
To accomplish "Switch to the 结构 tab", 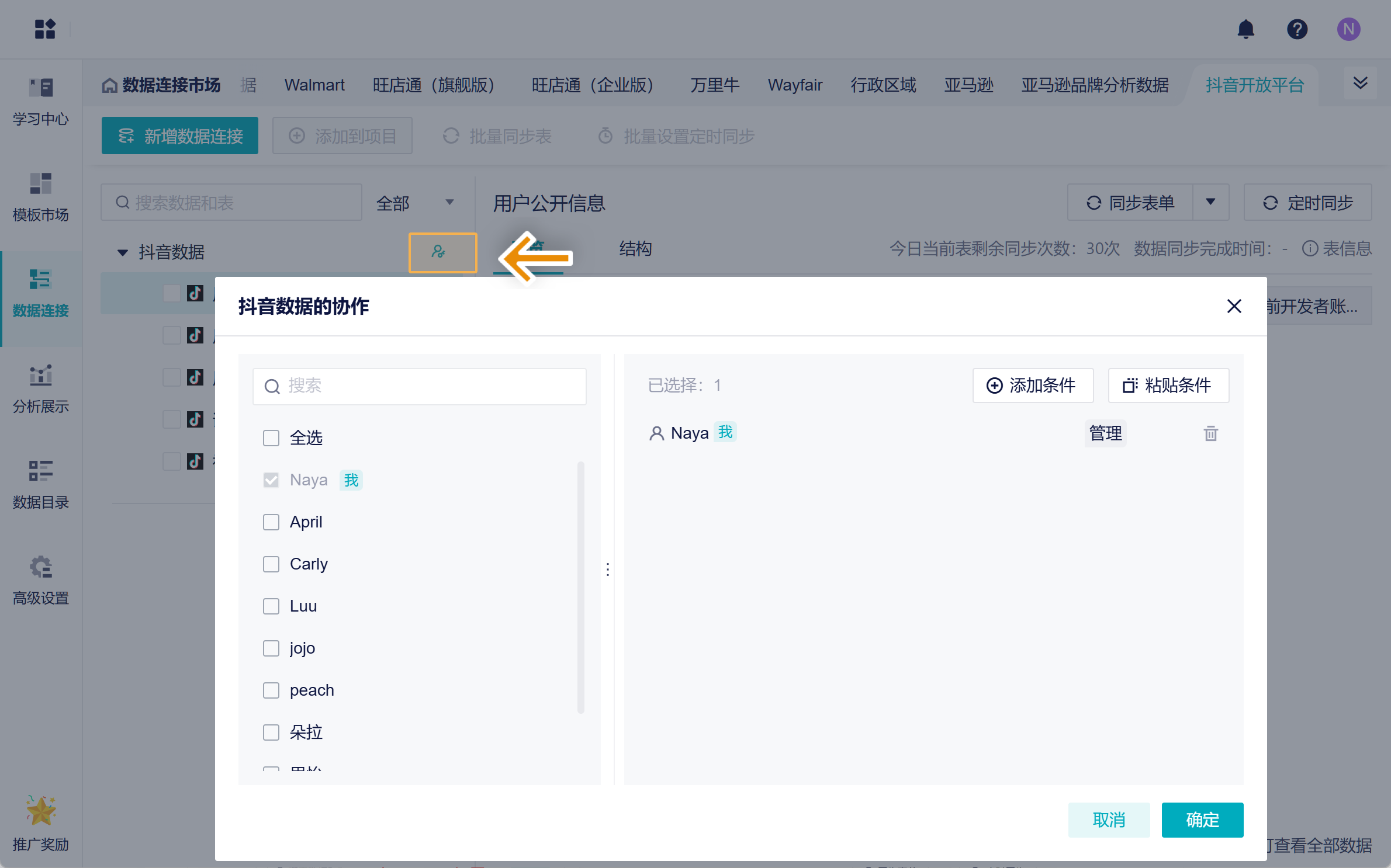I will pyautogui.click(x=635, y=249).
